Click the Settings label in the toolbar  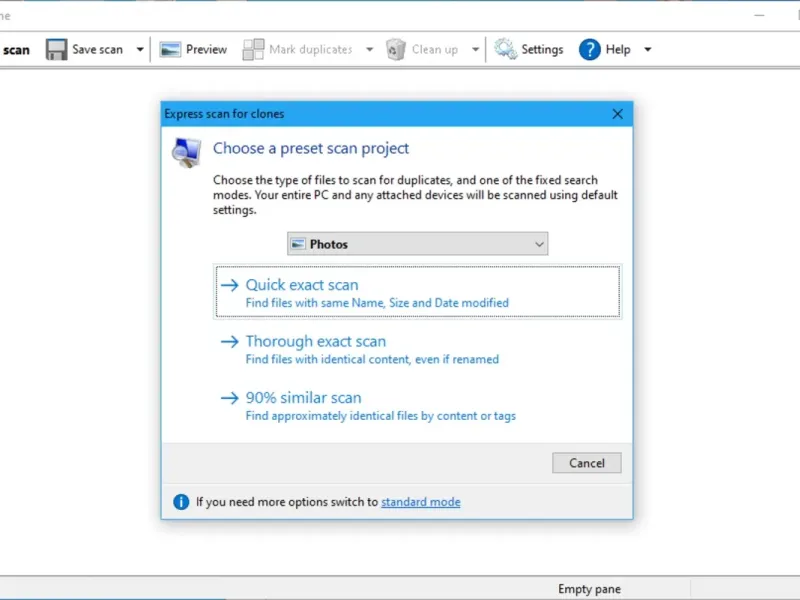[542, 49]
